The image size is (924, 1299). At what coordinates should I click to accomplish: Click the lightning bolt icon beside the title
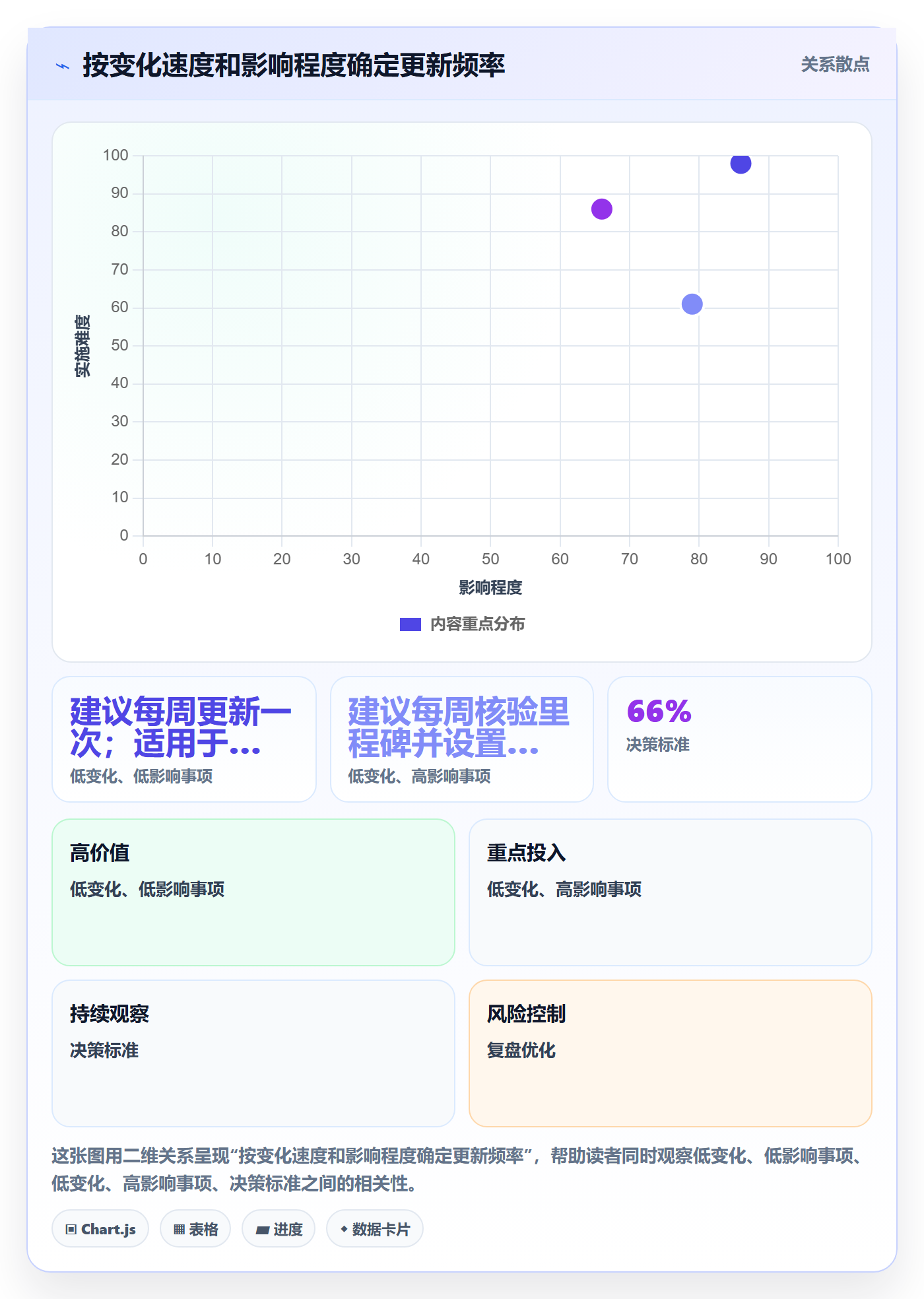point(63,66)
